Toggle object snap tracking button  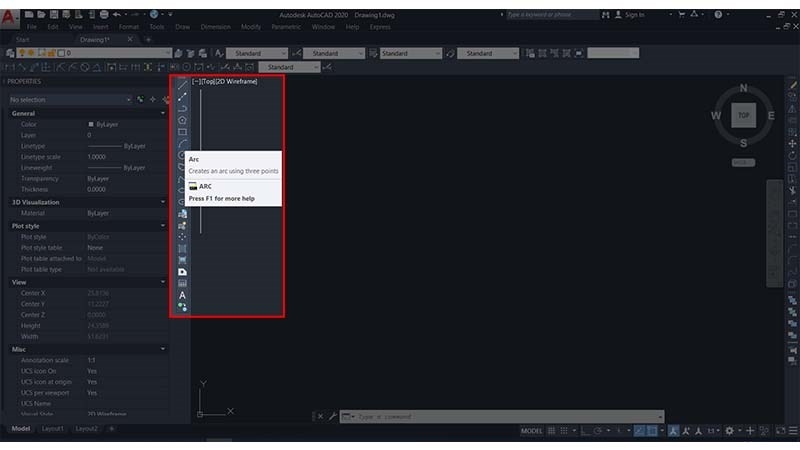639,431
